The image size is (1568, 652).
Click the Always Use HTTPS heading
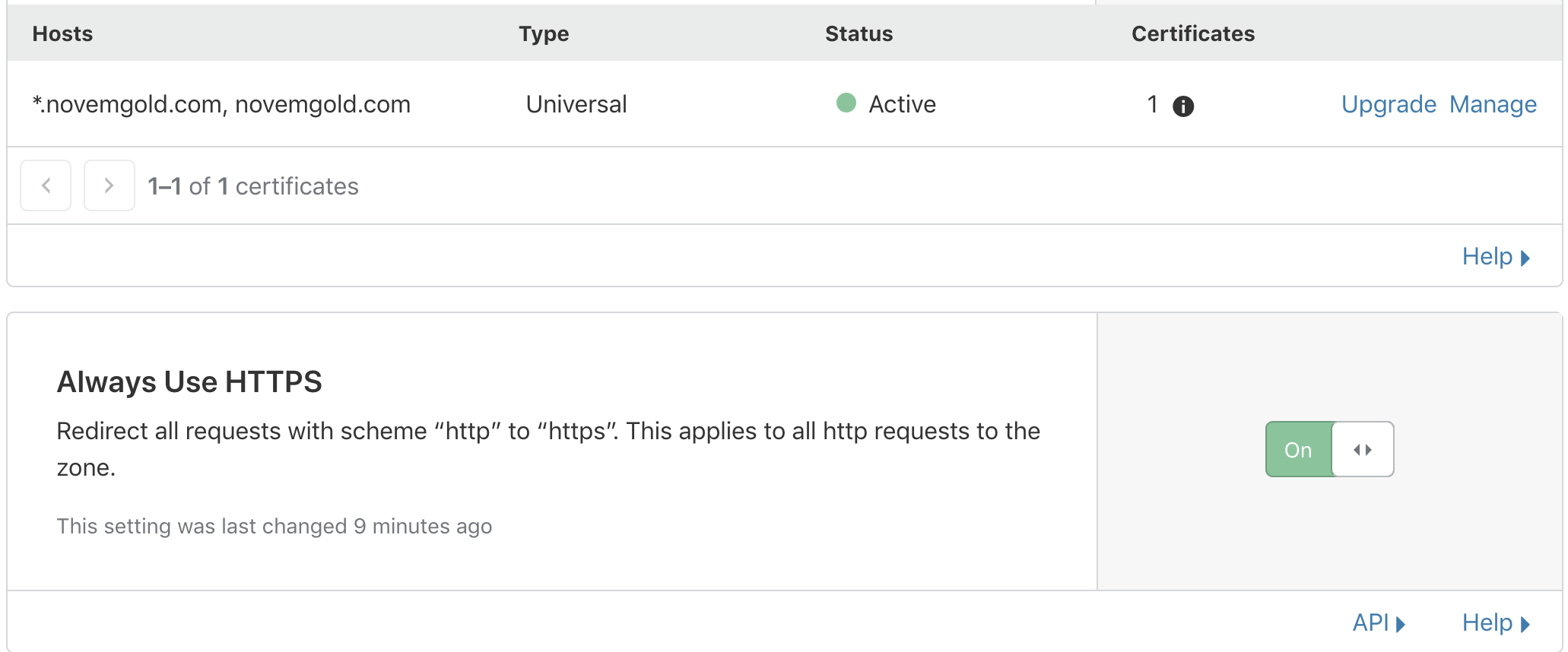189,381
